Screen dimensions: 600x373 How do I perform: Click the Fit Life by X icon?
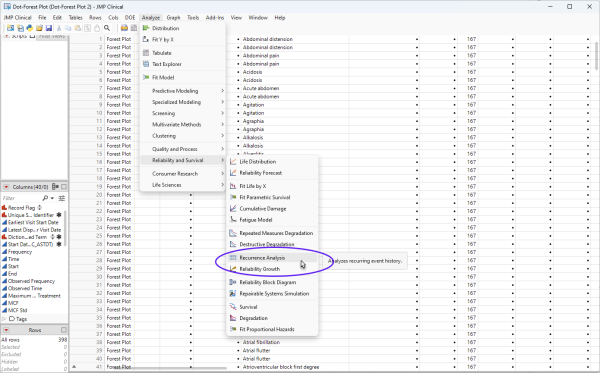233,186
